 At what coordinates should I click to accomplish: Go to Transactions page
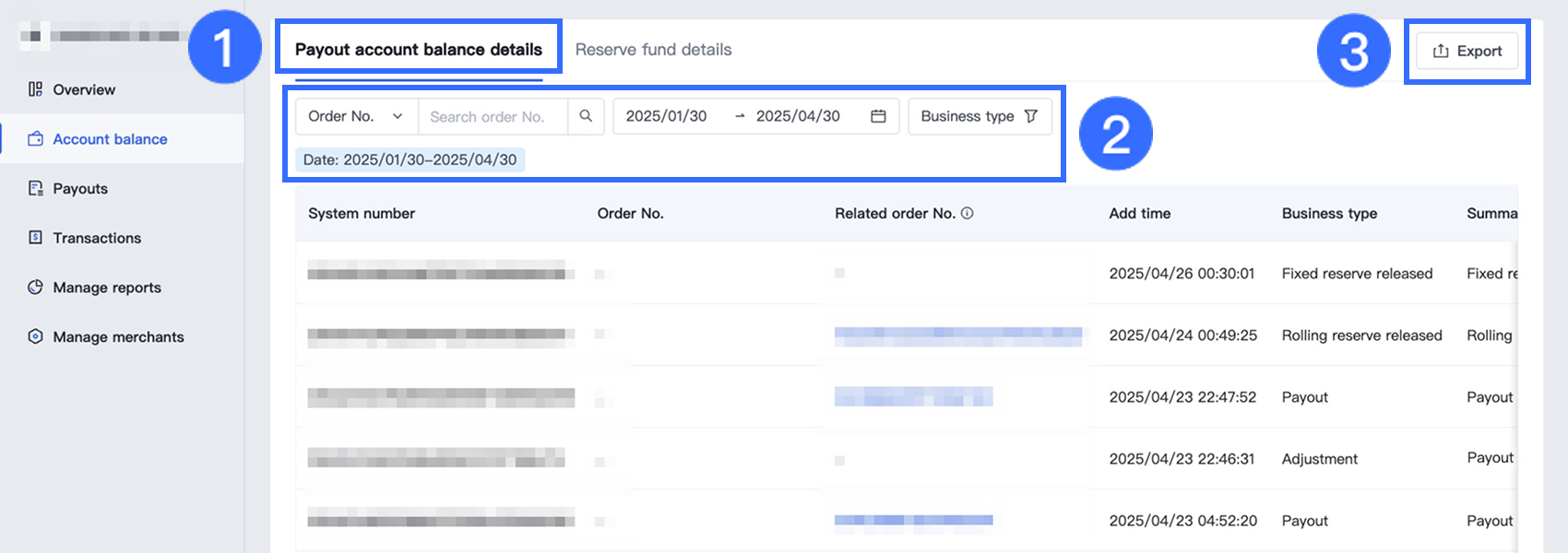click(x=97, y=238)
